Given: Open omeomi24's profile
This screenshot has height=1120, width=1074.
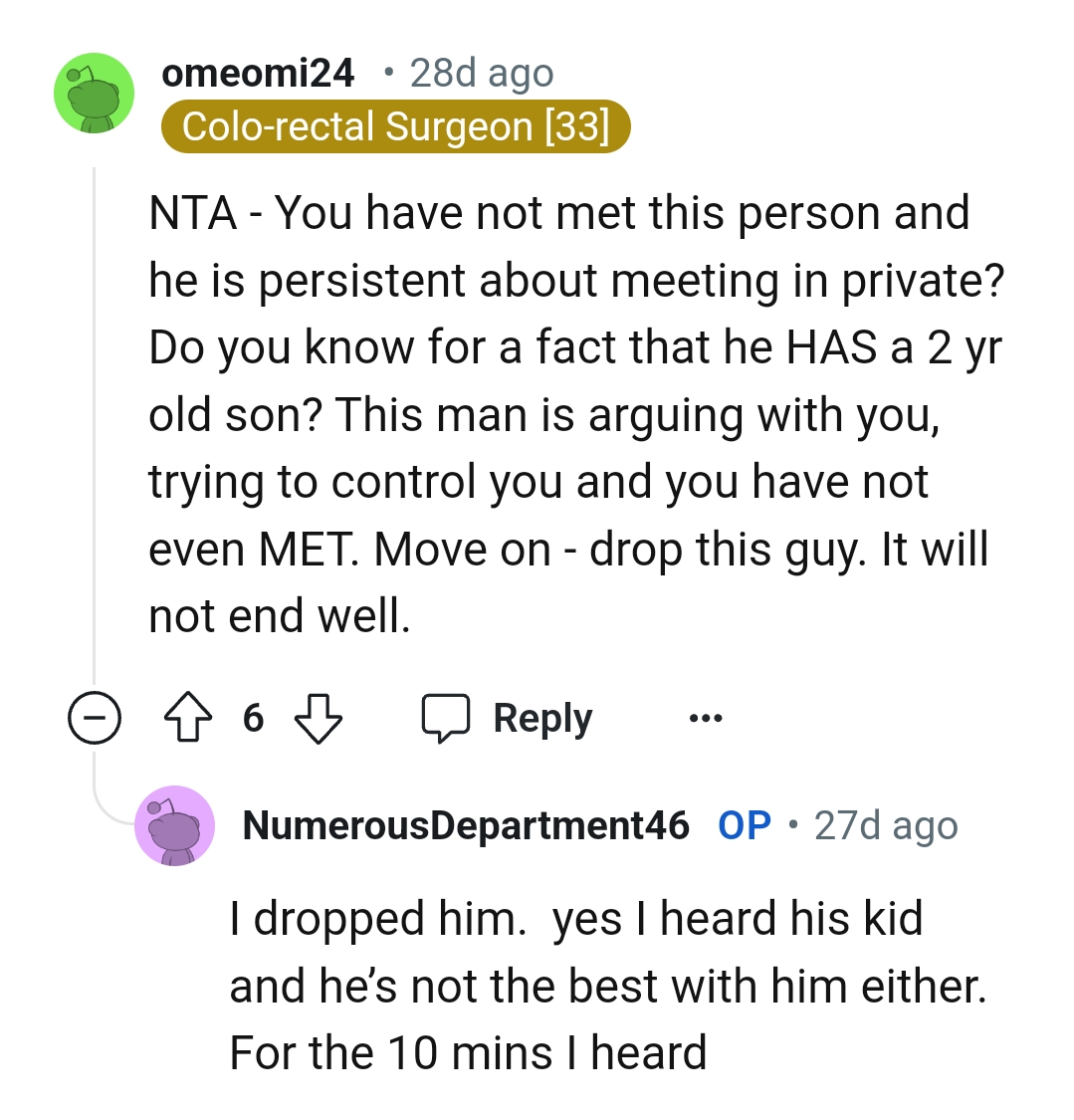Looking at the screenshot, I should [260, 73].
